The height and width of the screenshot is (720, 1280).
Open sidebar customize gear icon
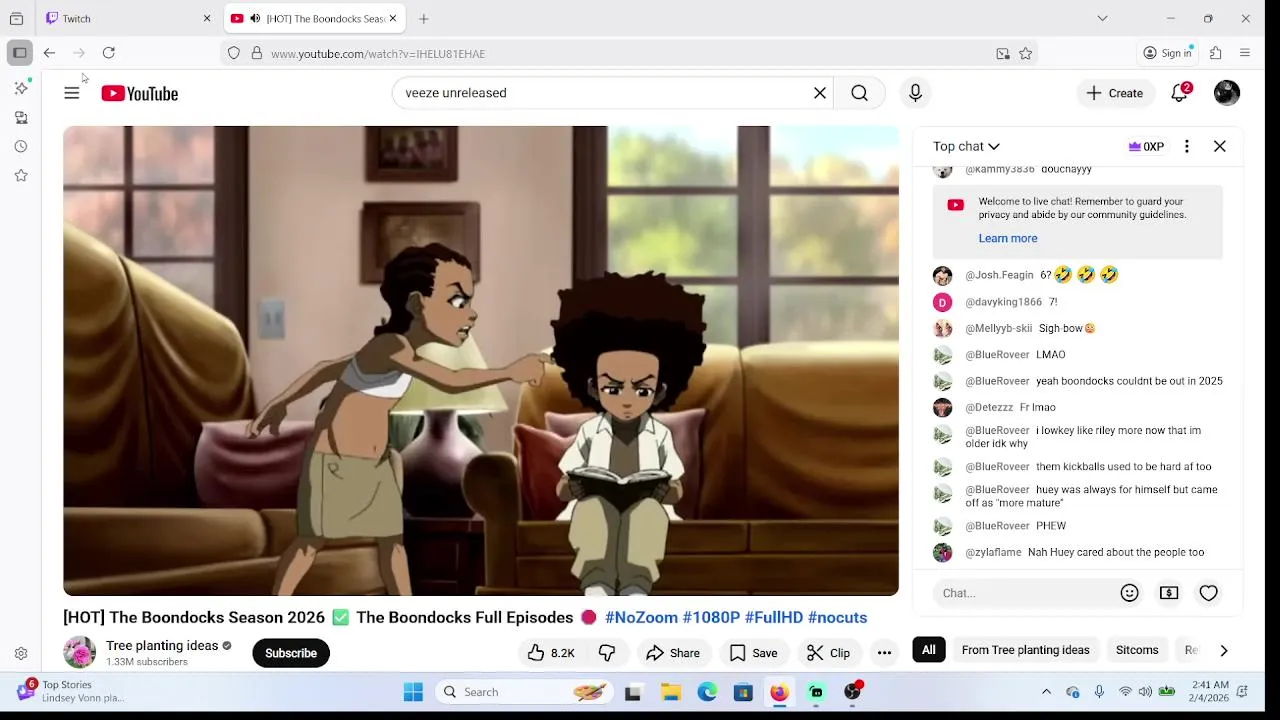21,654
